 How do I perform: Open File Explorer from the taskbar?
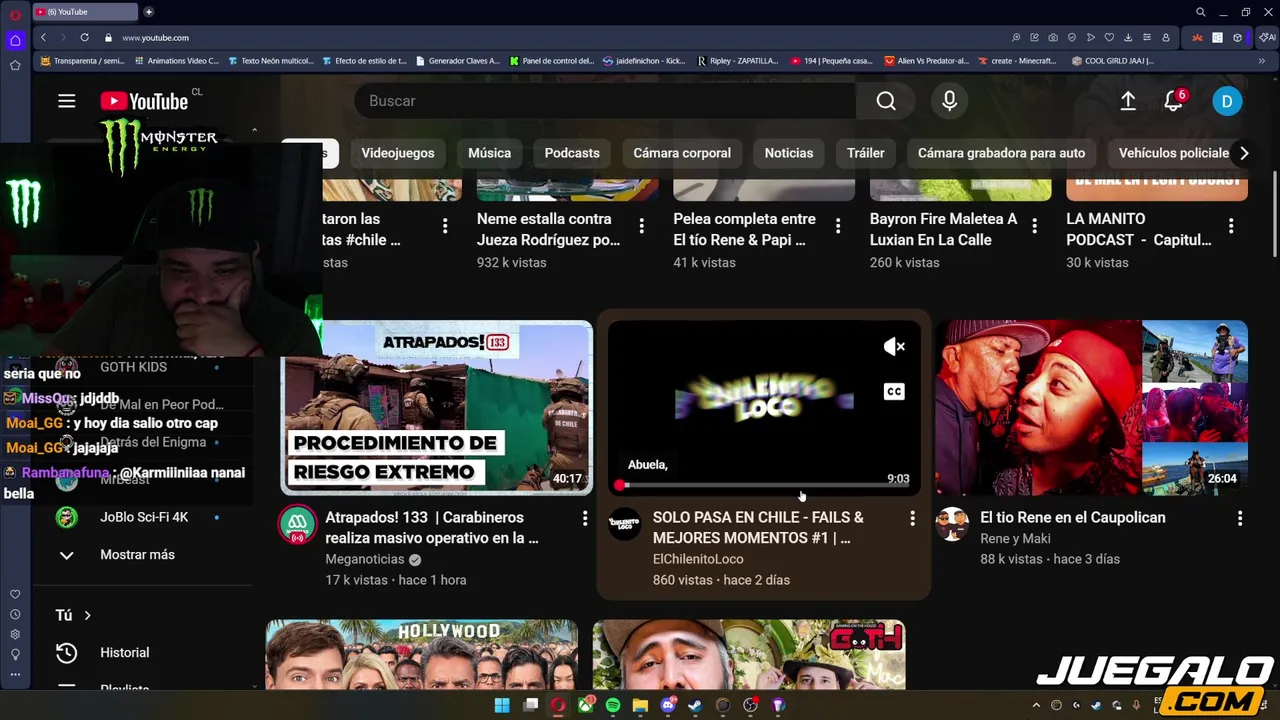tap(640, 705)
